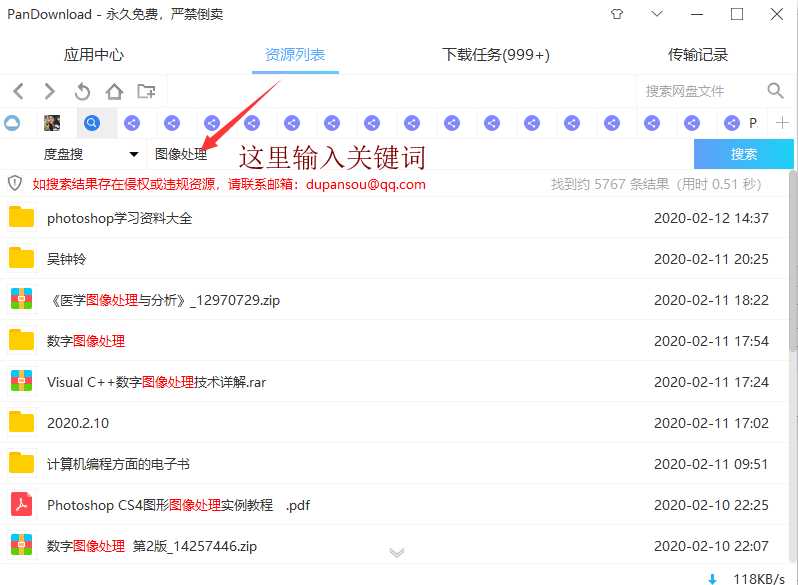Open photoshop学习资料大全 folder
This screenshot has width=798, height=585.
(119, 218)
